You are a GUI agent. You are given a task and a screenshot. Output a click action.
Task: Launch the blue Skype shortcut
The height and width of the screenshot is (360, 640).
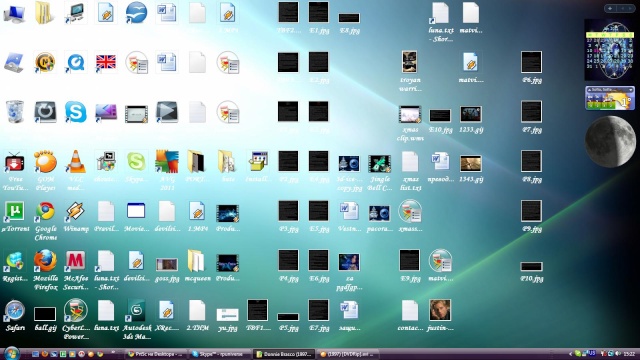[x=76, y=112]
